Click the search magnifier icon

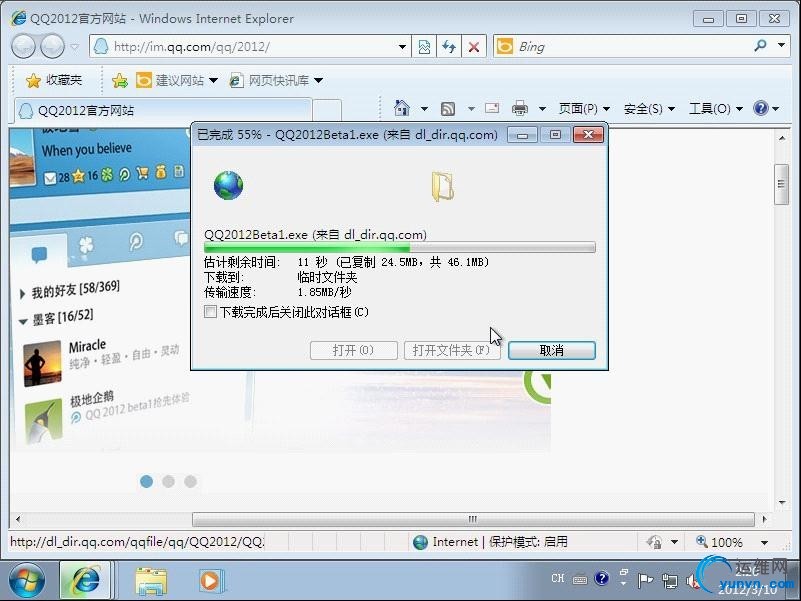click(x=760, y=46)
